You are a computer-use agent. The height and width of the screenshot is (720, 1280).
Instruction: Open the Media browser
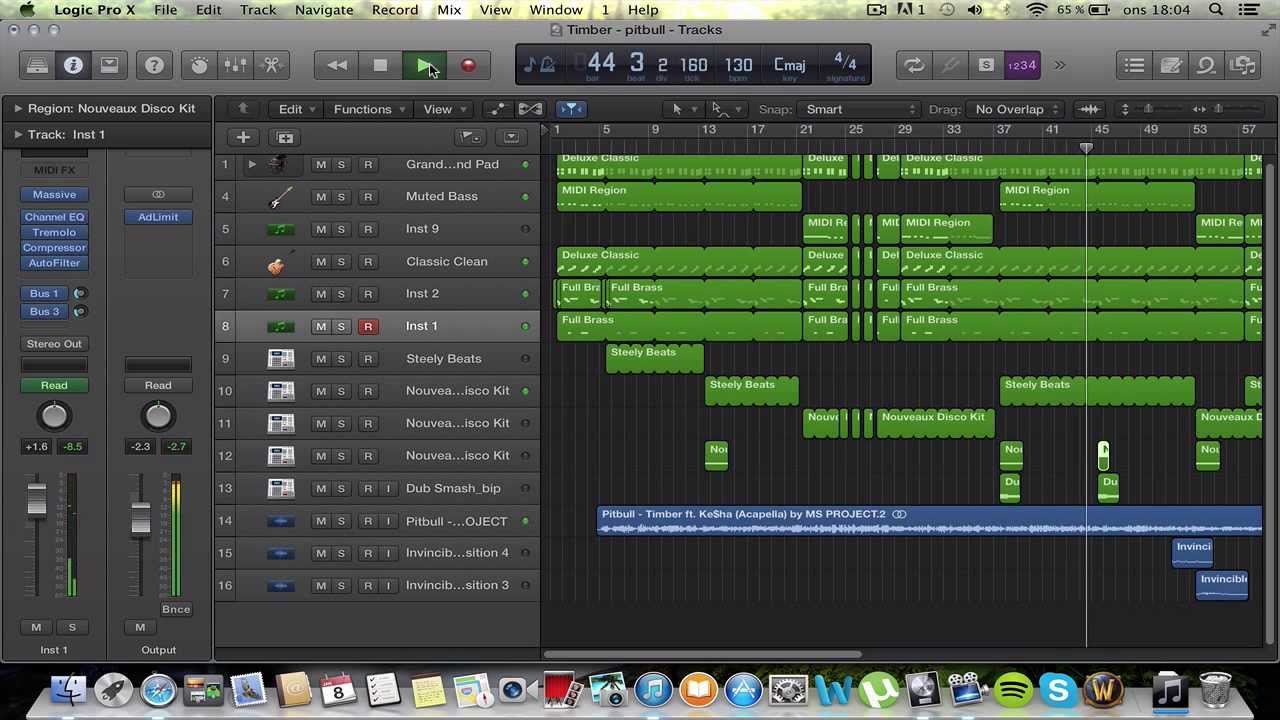[x=1243, y=65]
